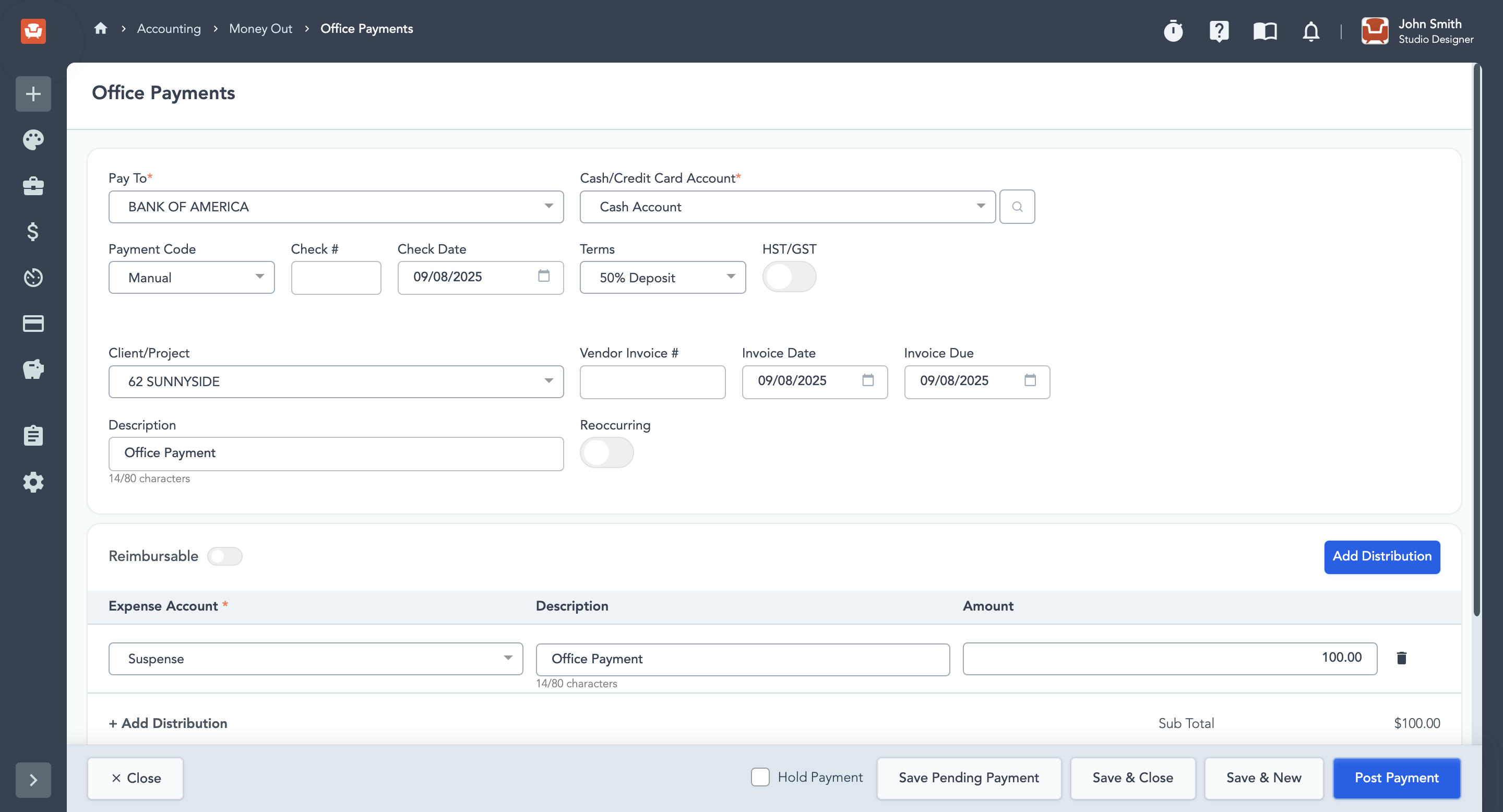The image size is (1503, 812).
Task: Open the Cash/Credit Card Account dropdown
Action: (x=787, y=207)
